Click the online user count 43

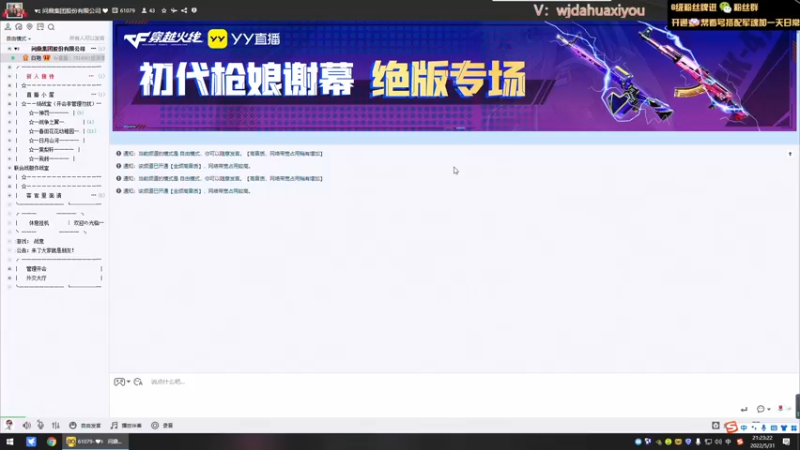pos(148,10)
